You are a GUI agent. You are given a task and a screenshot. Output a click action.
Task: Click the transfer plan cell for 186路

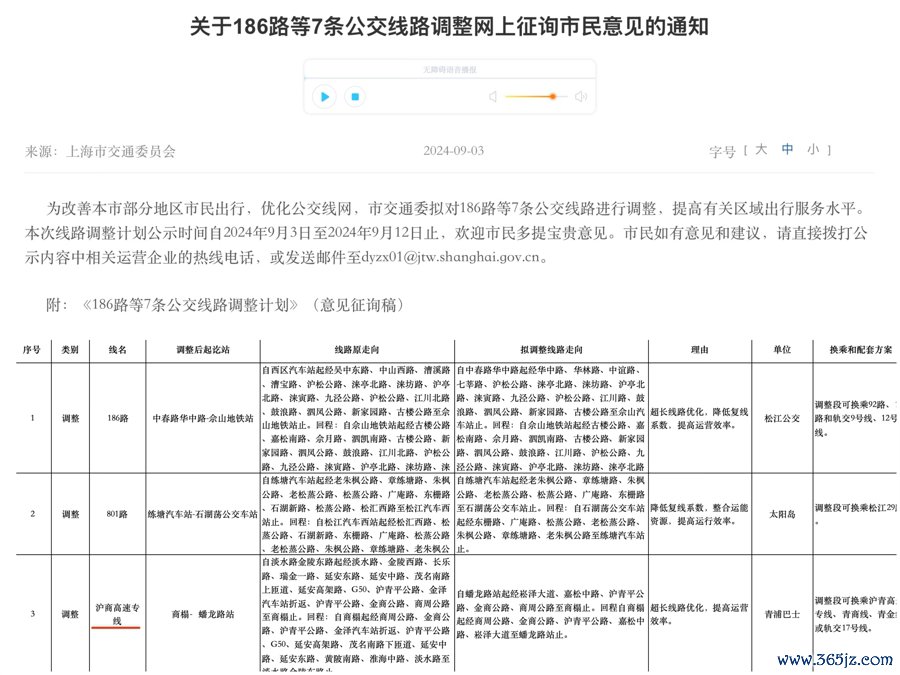click(x=855, y=418)
